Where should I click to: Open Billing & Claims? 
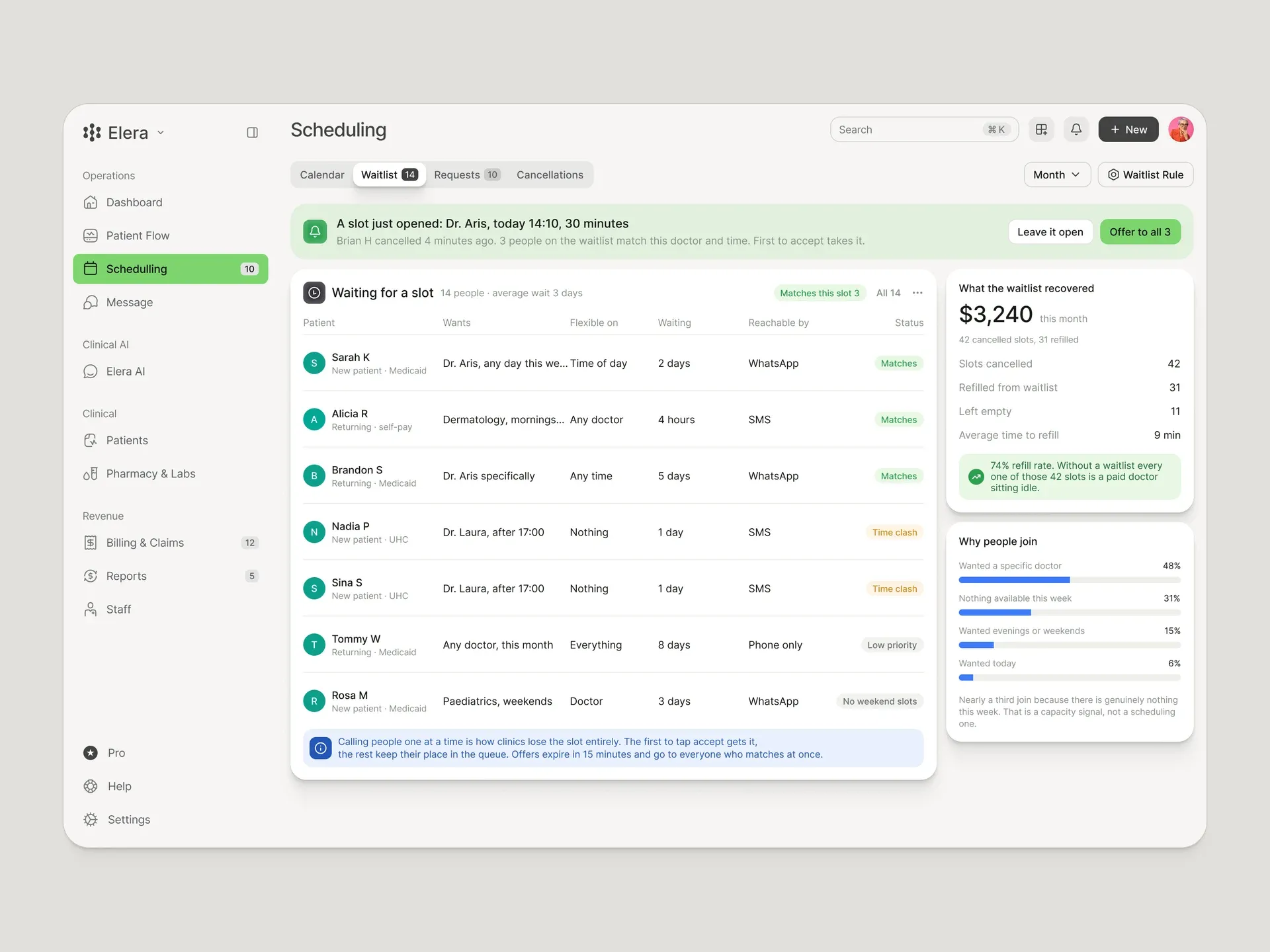170,543
